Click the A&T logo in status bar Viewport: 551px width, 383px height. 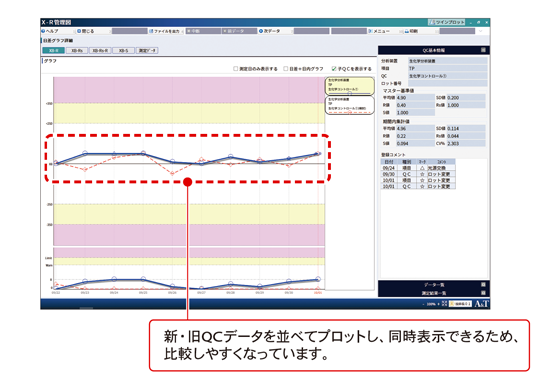(x=481, y=304)
